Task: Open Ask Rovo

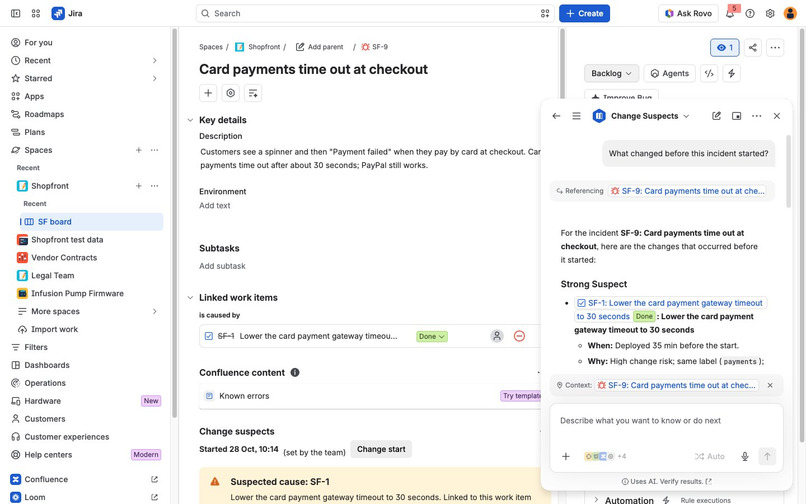Action: click(x=688, y=13)
